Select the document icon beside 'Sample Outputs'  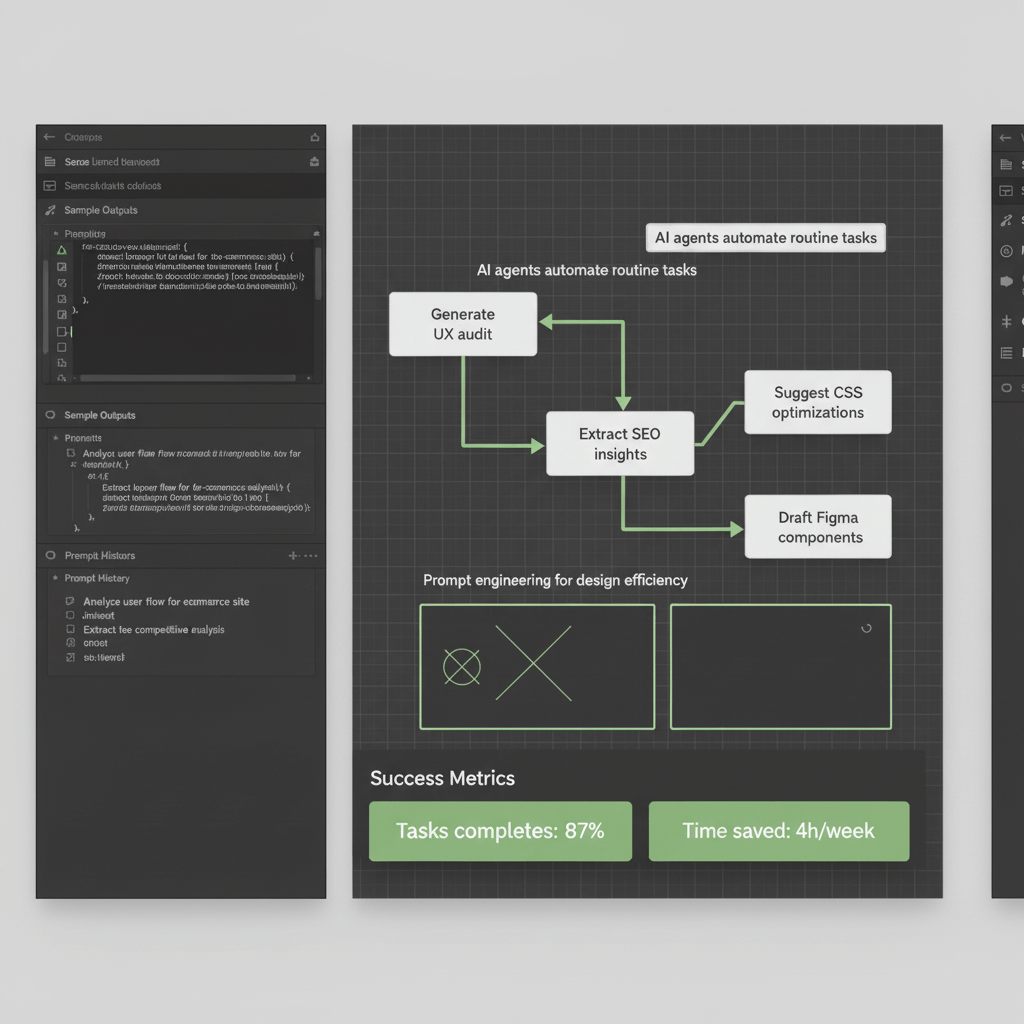49,161
